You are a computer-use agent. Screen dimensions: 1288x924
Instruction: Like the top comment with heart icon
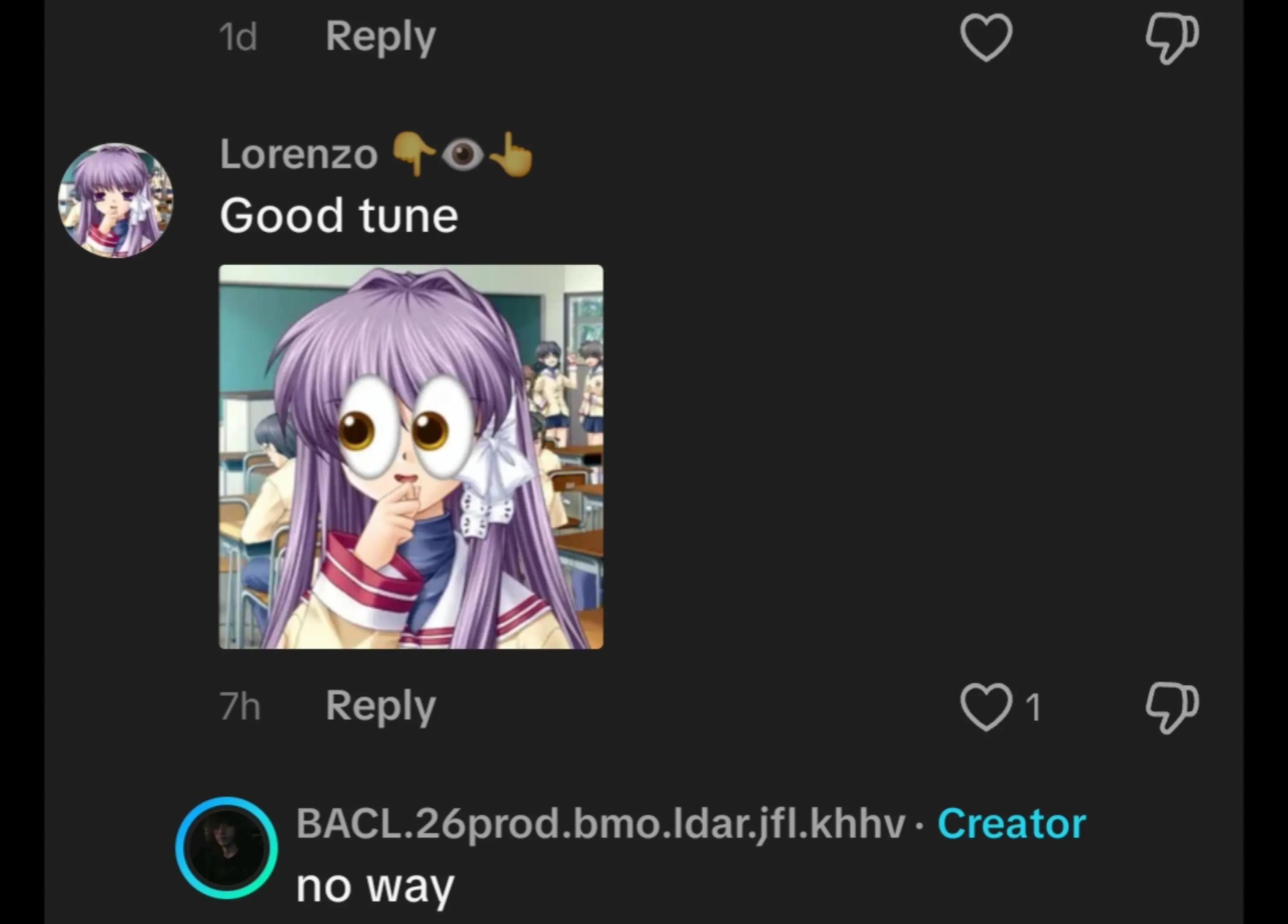pos(986,37)
